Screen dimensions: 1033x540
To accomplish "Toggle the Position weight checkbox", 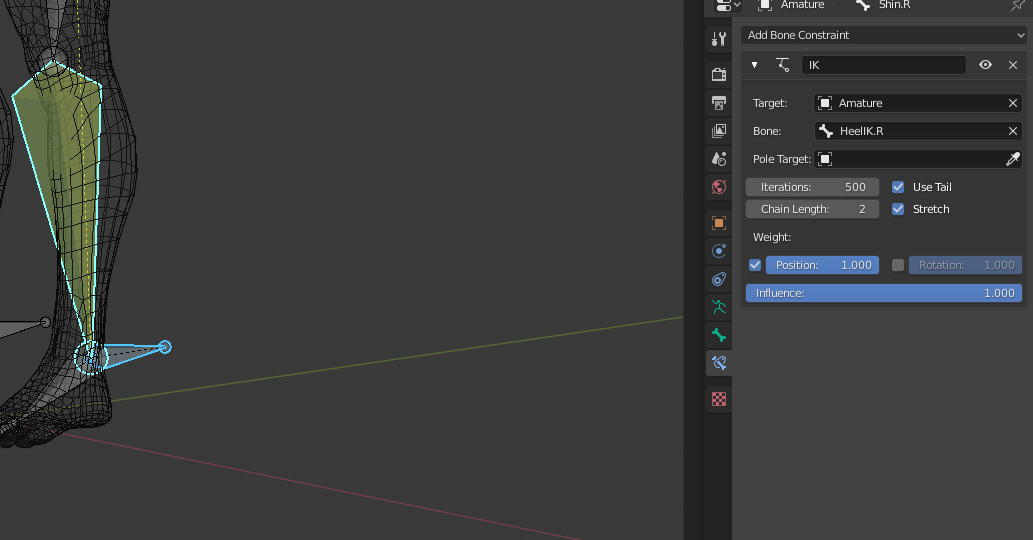I will [x=755, y=265].
